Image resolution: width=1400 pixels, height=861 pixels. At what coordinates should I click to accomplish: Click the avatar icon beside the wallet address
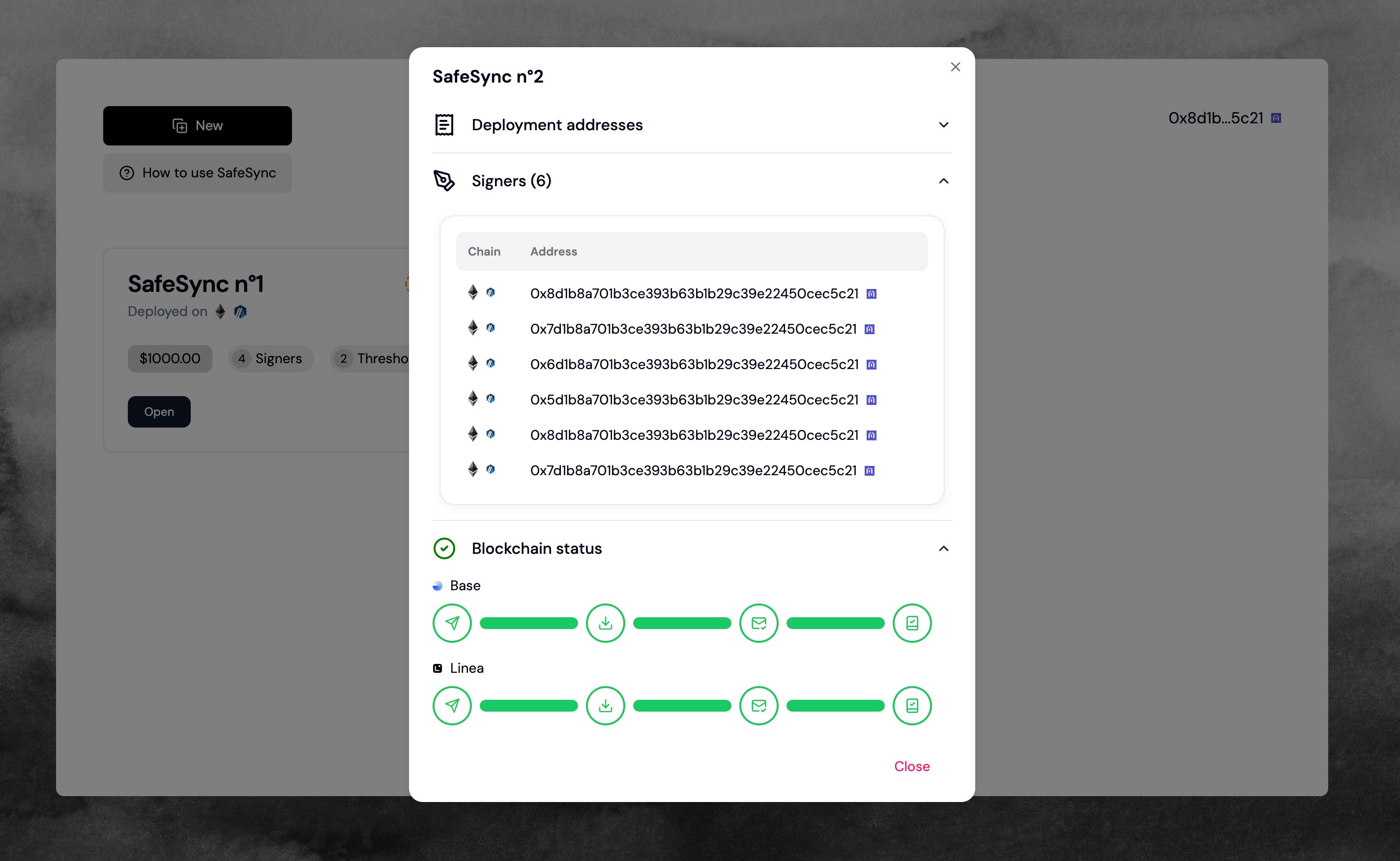tap(1277, 118)
